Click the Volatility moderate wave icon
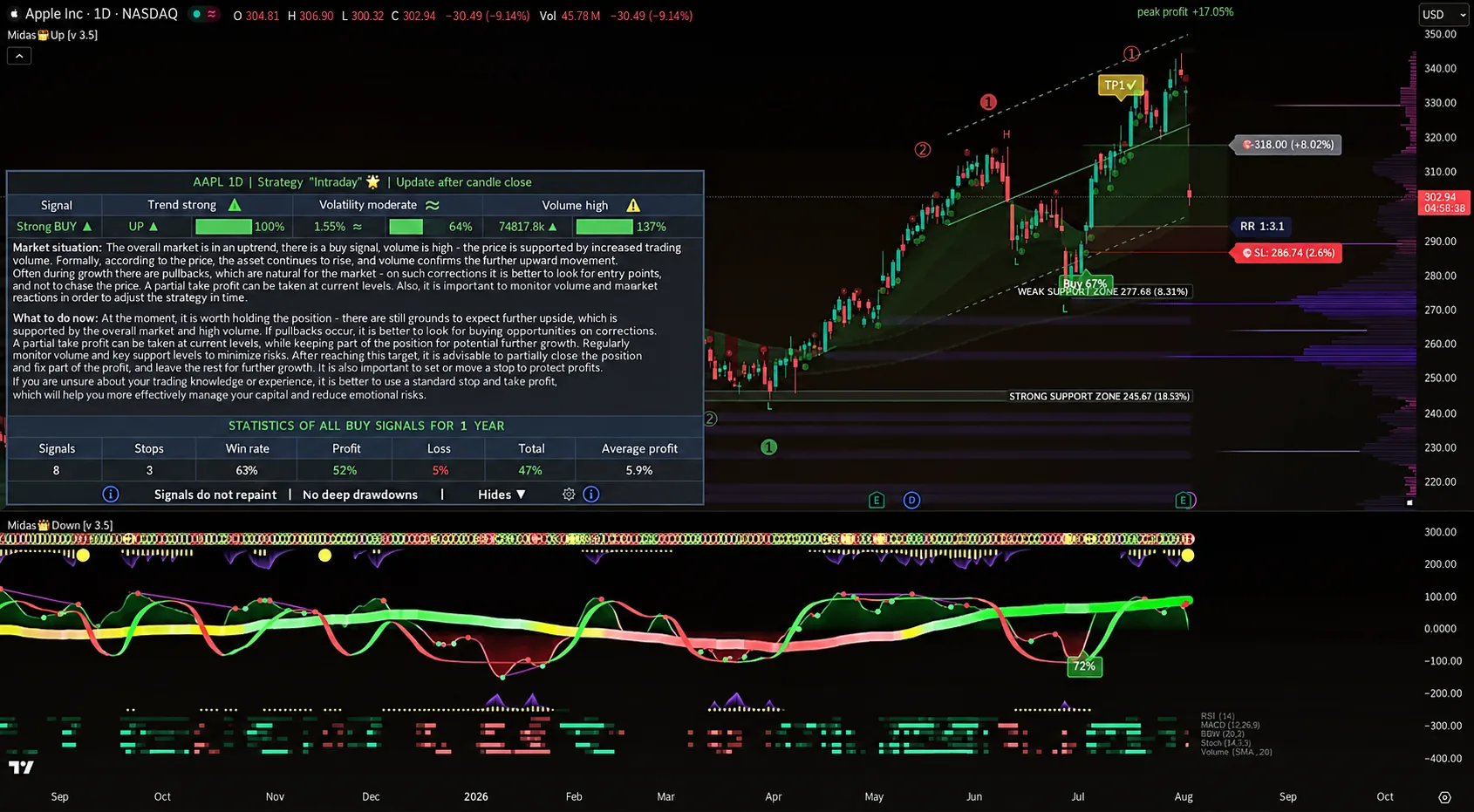 click(432, 205)
